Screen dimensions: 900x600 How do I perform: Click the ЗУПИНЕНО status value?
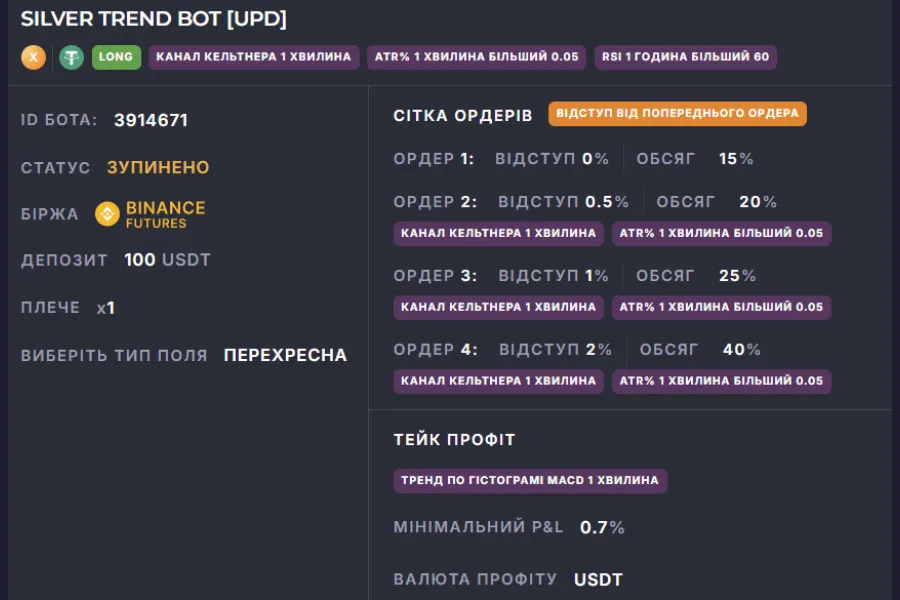pyautogui.click(x=158, y=168)
